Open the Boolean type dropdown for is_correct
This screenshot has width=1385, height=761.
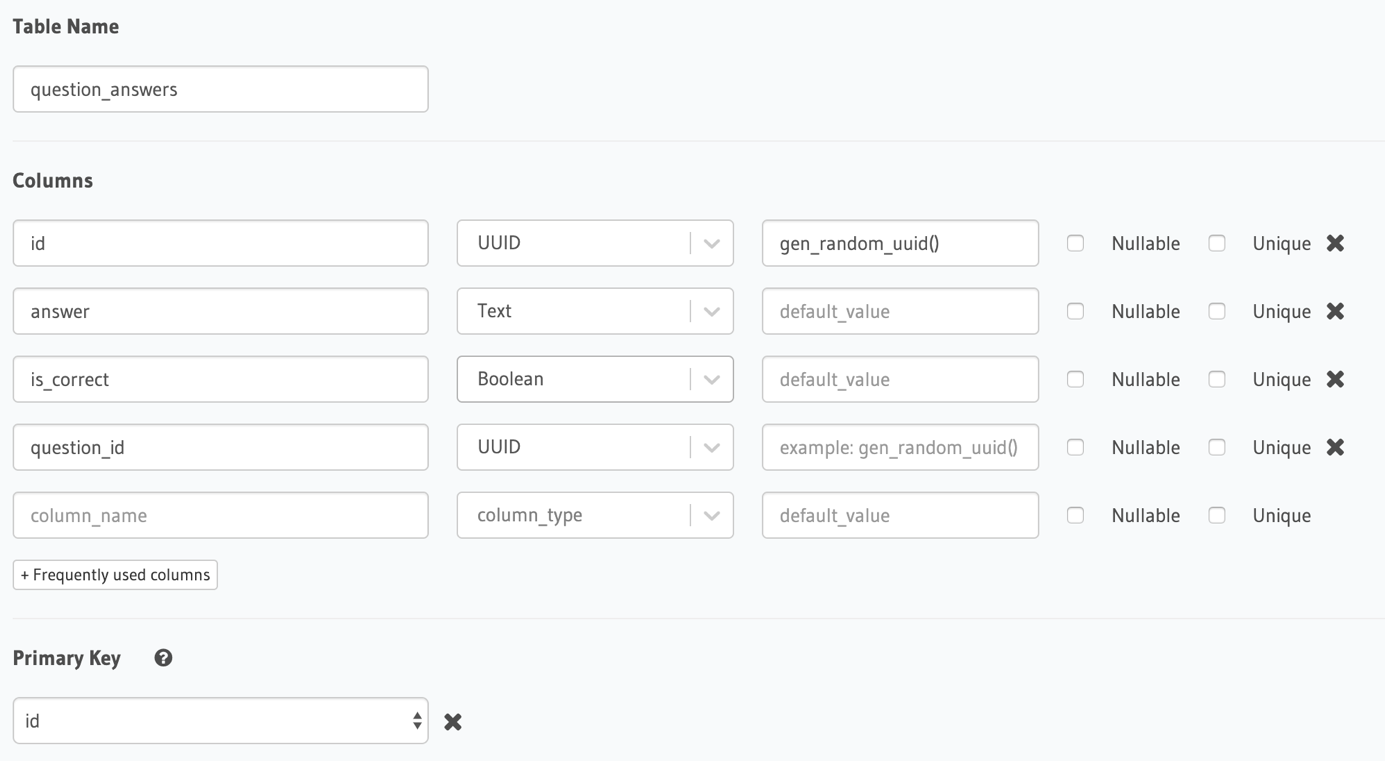pos(595,379)
